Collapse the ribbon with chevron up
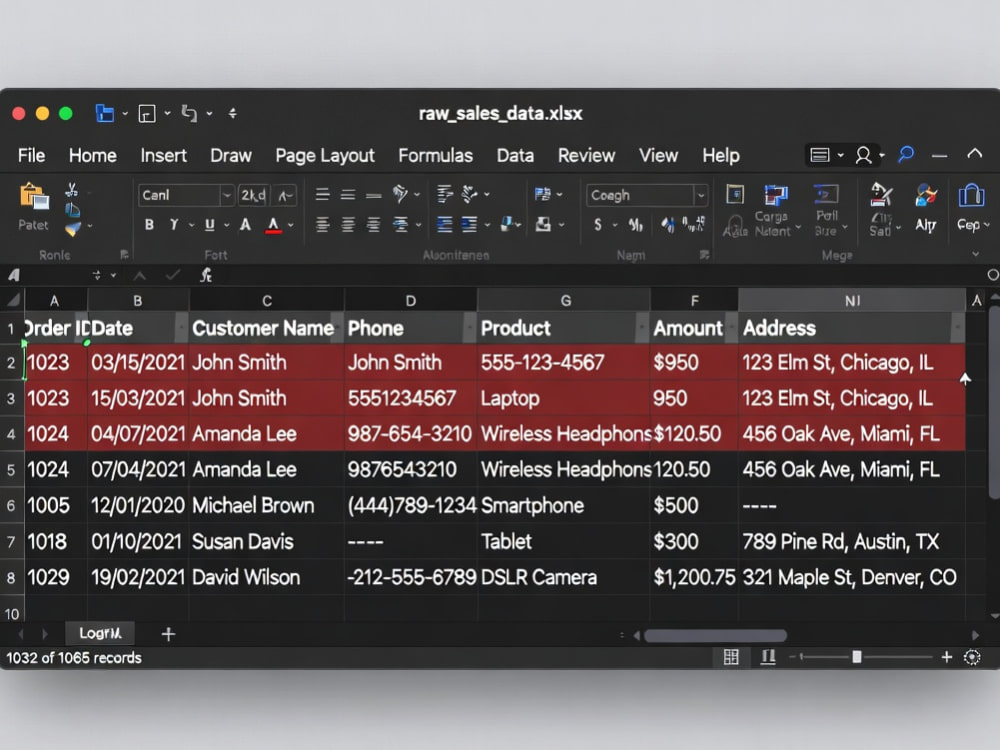The width and height of the screenshot is (1000, 750). tap(974, 154)
